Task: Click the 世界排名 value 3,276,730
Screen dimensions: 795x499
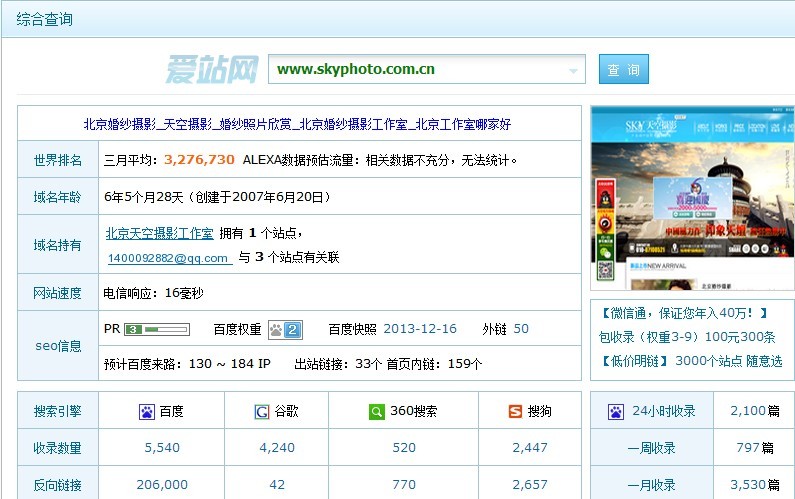Action: pyautogui.click(x=199, y=160)
